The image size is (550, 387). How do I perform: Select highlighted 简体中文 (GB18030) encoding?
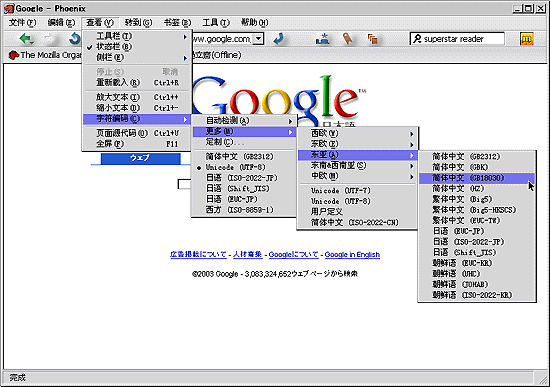point(477,178)
